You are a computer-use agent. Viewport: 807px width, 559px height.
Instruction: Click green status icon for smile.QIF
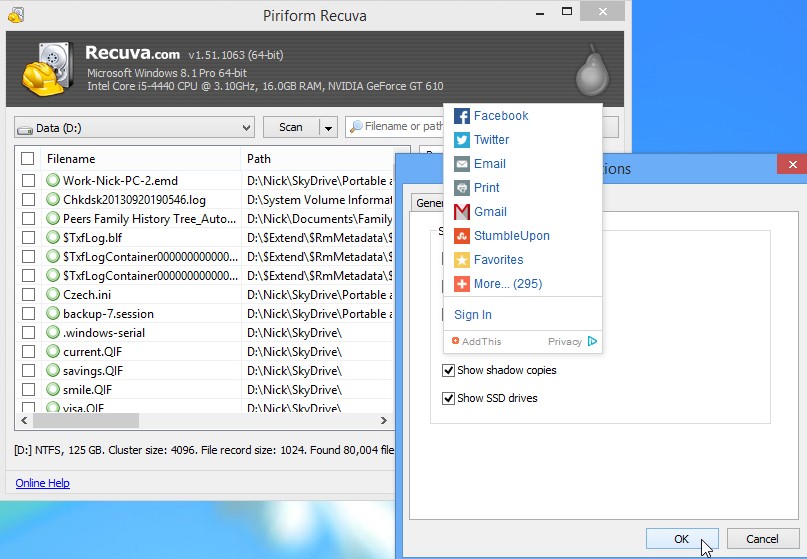(x=53, y=390)
